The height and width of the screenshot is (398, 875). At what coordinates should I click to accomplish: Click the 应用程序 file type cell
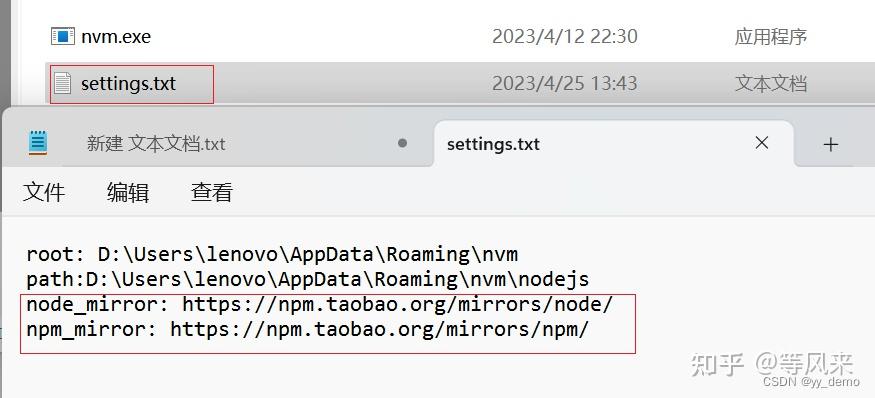(771, 37)
